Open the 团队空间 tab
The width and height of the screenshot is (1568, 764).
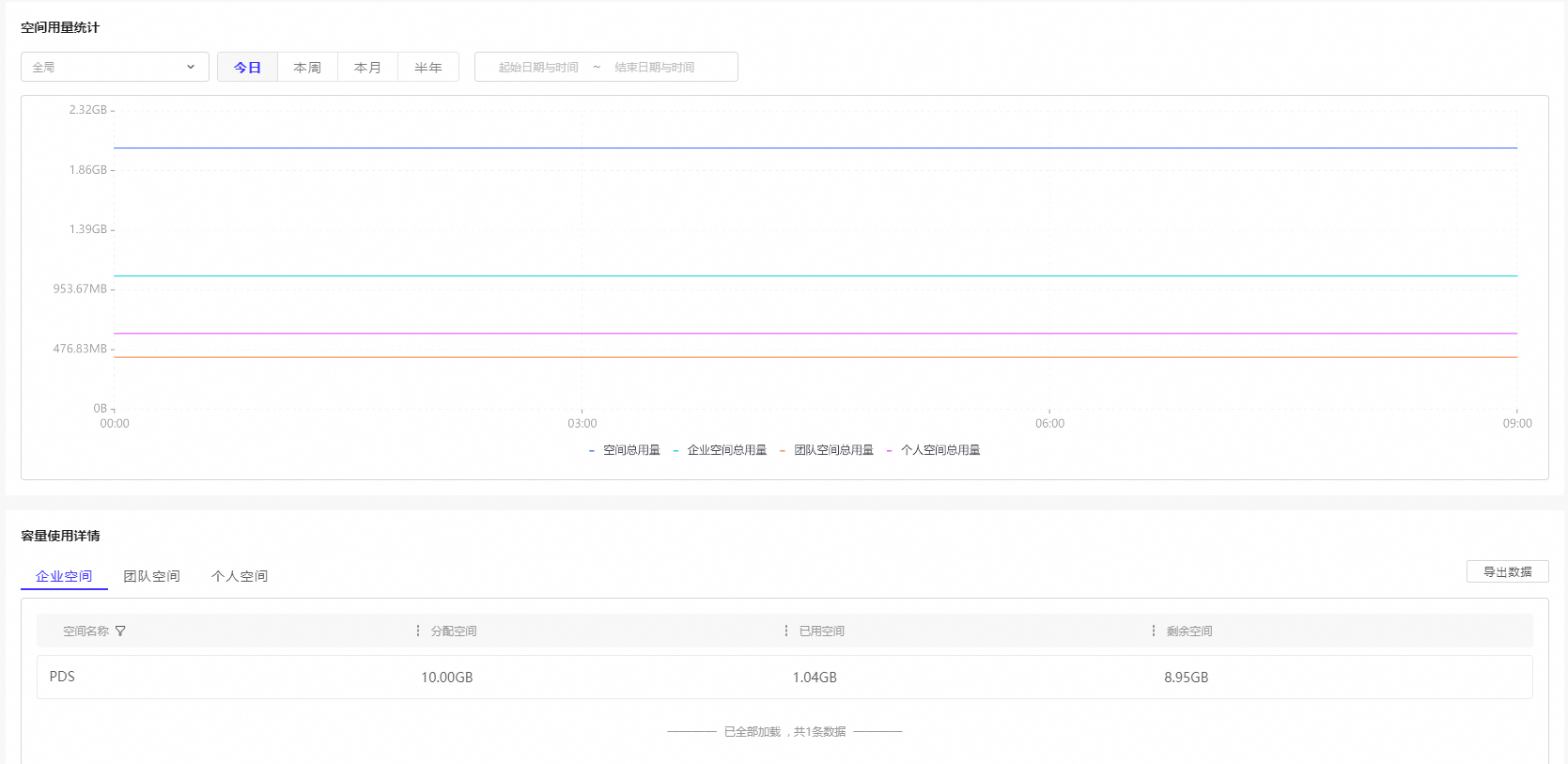click(x=151, y=576)
